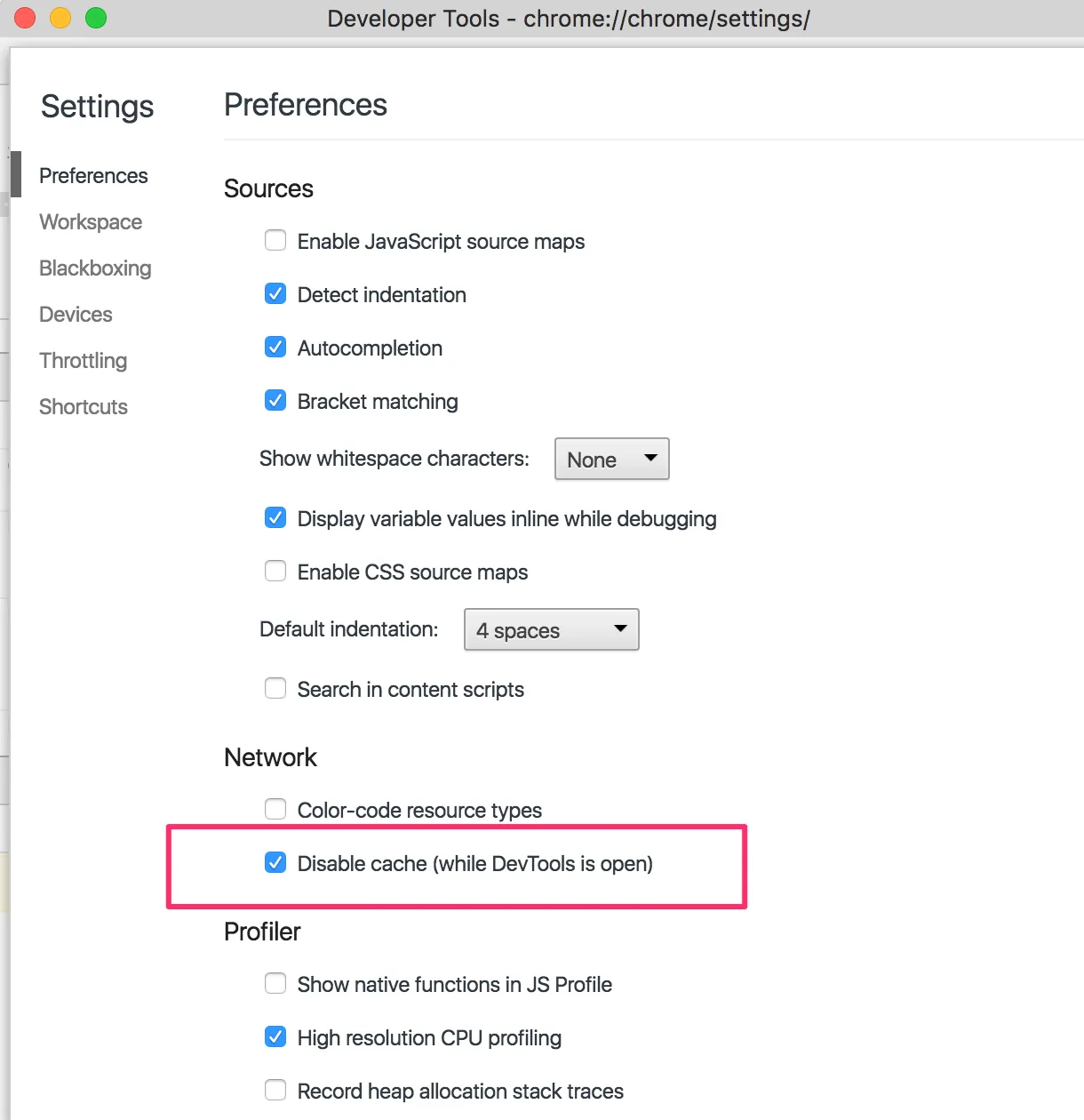The image size is (1084, 1120).
Task: Open Show whitespace characters dropdown
Action: click(611, 459)
